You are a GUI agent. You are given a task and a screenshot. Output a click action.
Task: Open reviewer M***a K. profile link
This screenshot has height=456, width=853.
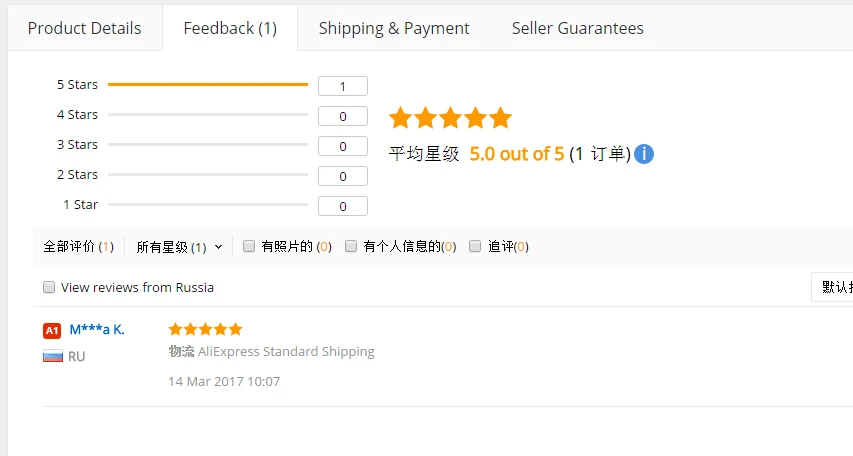click(x=97, y=329)
